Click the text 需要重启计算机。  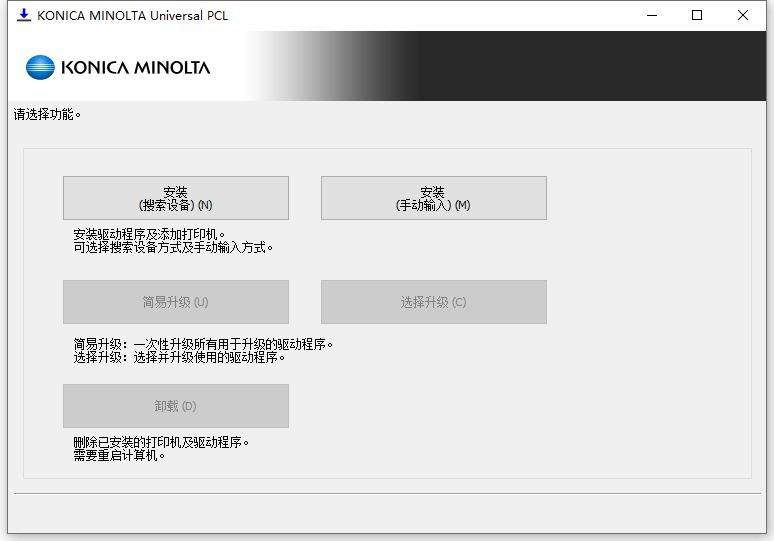tap(119, 455)
